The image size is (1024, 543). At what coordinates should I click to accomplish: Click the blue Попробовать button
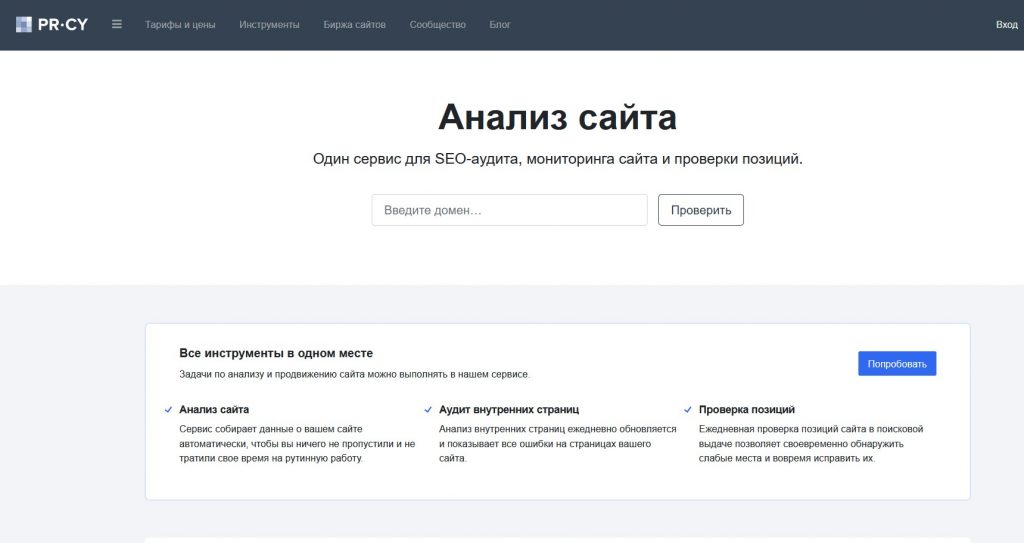(x=897, y=364)
